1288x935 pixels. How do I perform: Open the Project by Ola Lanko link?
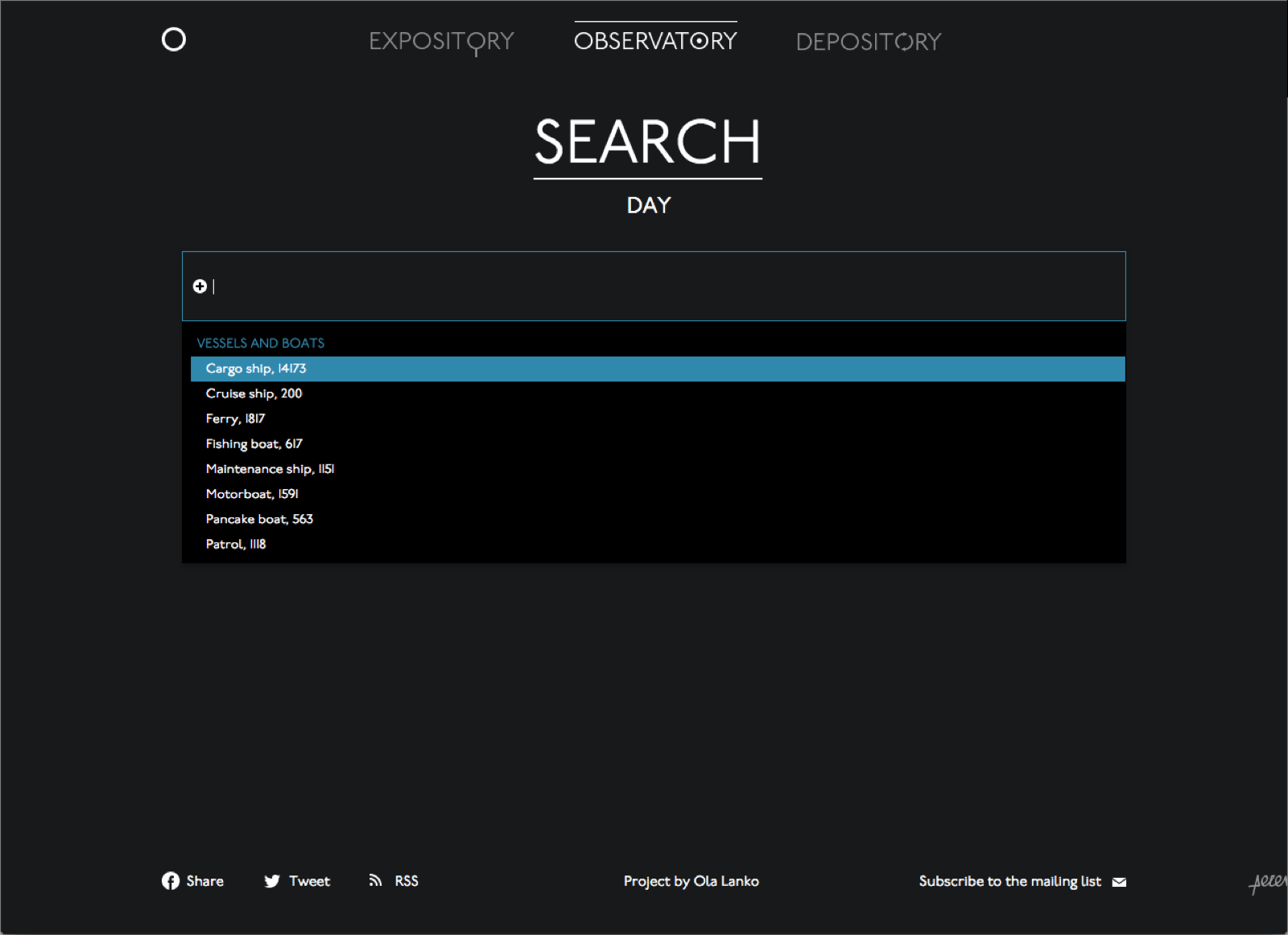click(x=691, y=881)
